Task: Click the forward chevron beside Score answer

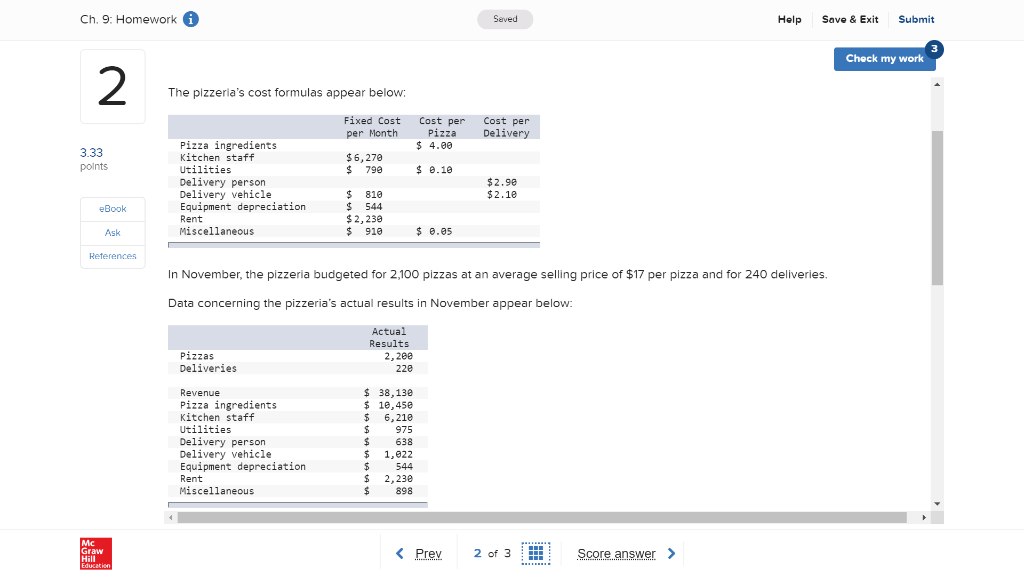Action: (670, 552)
